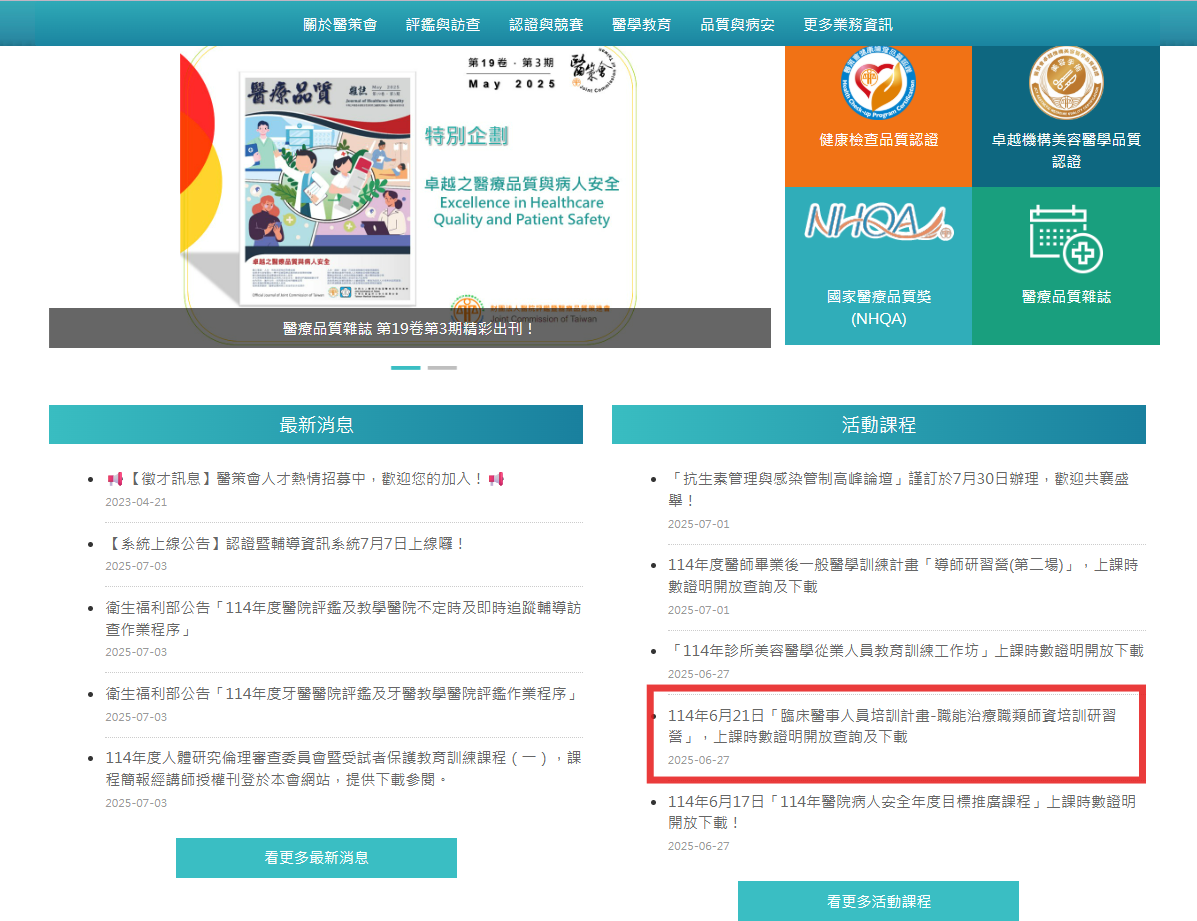Screen dimensions: 1197x921
Task: Open 卓越機構美容醫學品質認證 label
Action: coord(1066,150)
